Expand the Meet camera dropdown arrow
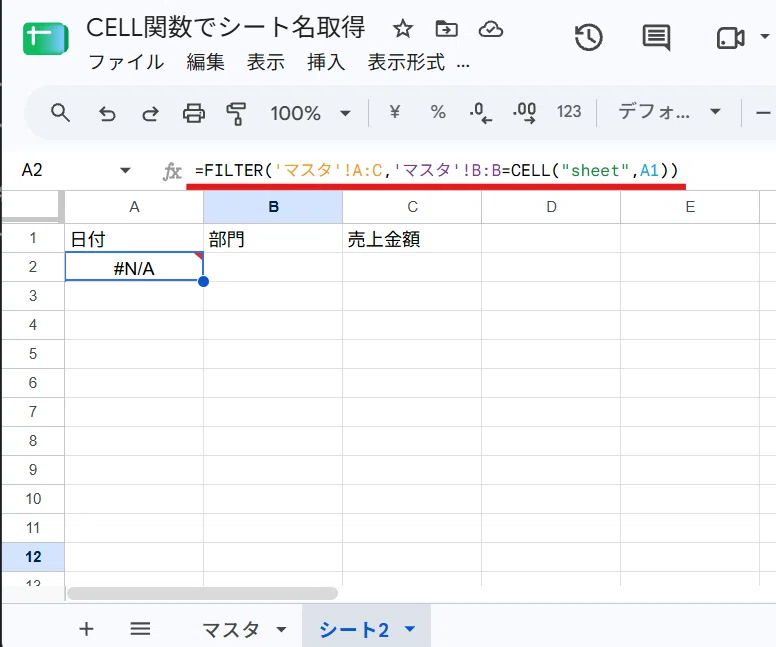776x647 pixels. (x=765, y=37)
